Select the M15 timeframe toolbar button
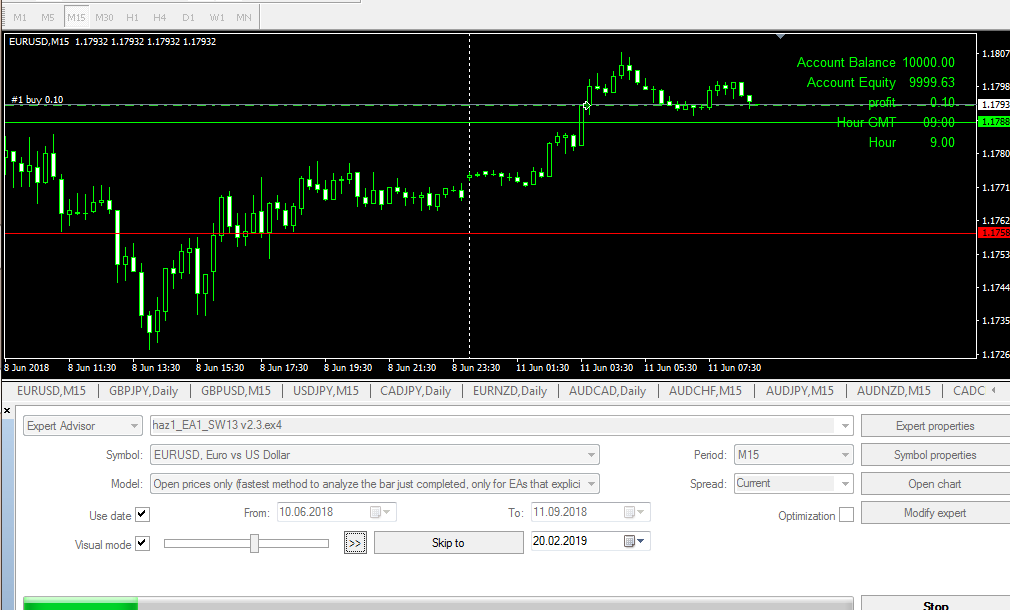Image resolution: width=1010 pixels, height=610 pixels. coord(76,17)
